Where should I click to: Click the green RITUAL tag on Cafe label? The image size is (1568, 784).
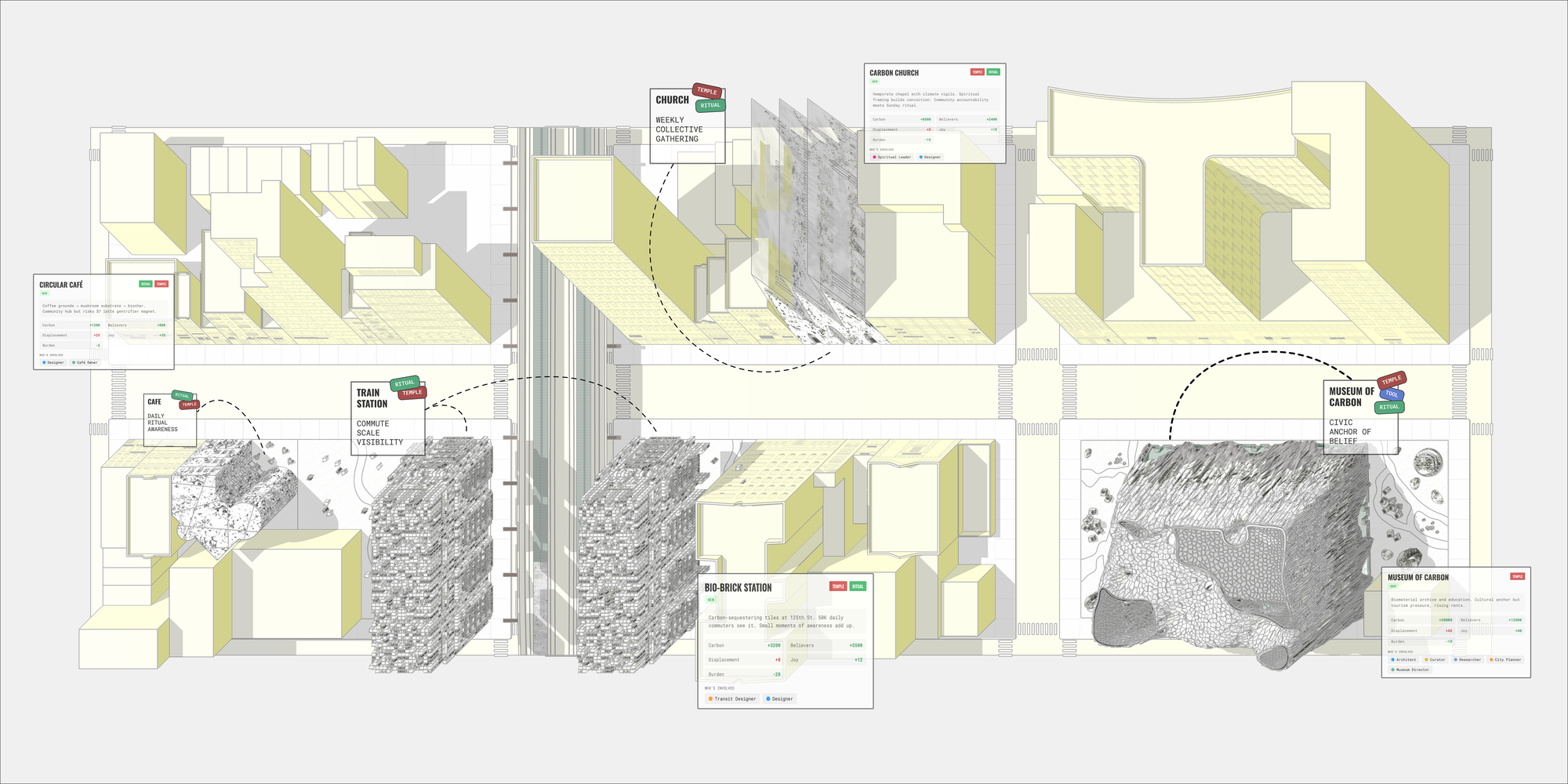182,395
